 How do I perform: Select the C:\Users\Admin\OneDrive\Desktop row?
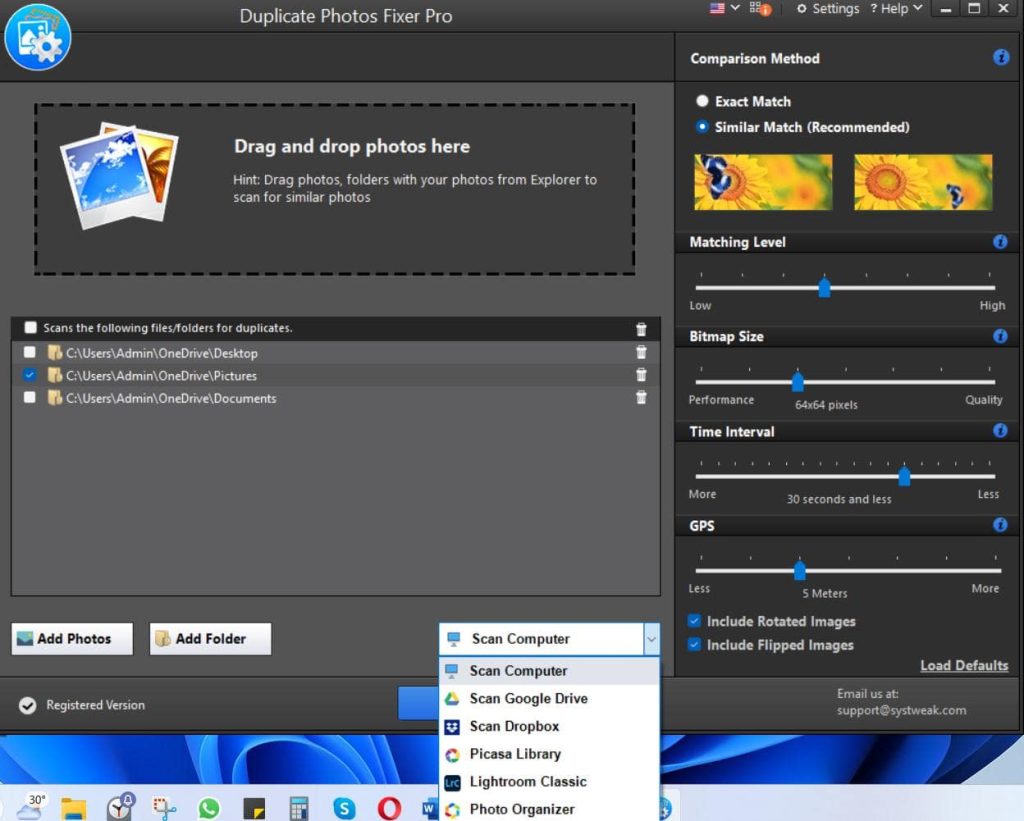[x=336, y=353]
